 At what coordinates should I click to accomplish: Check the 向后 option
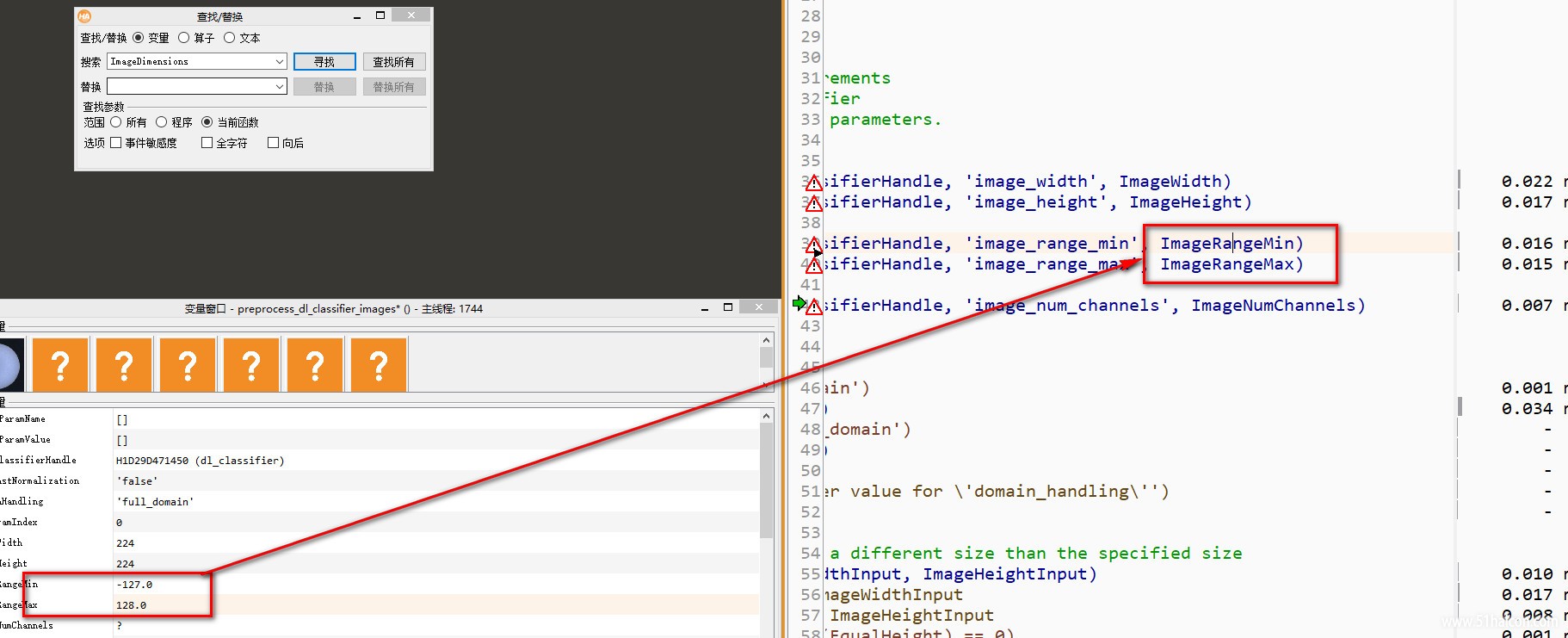[273, 143]
